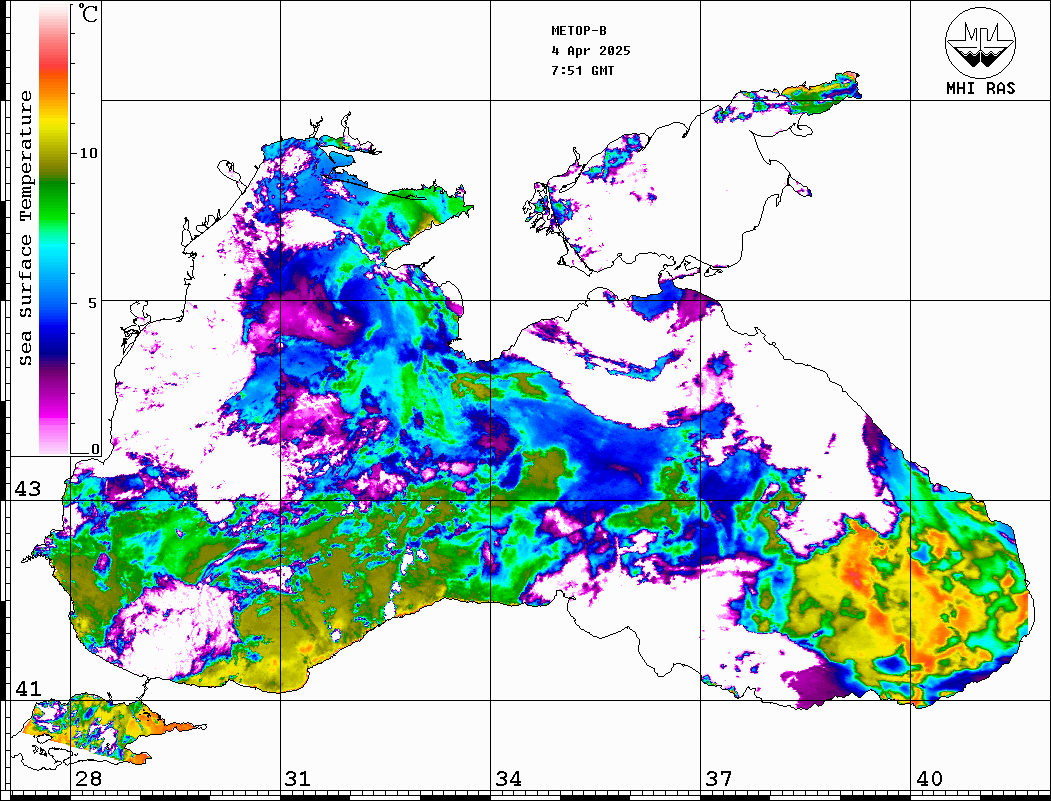This screenshot has height=801, width=1051.
Task: Click longitude label '40'
Action: click(929, 778)
